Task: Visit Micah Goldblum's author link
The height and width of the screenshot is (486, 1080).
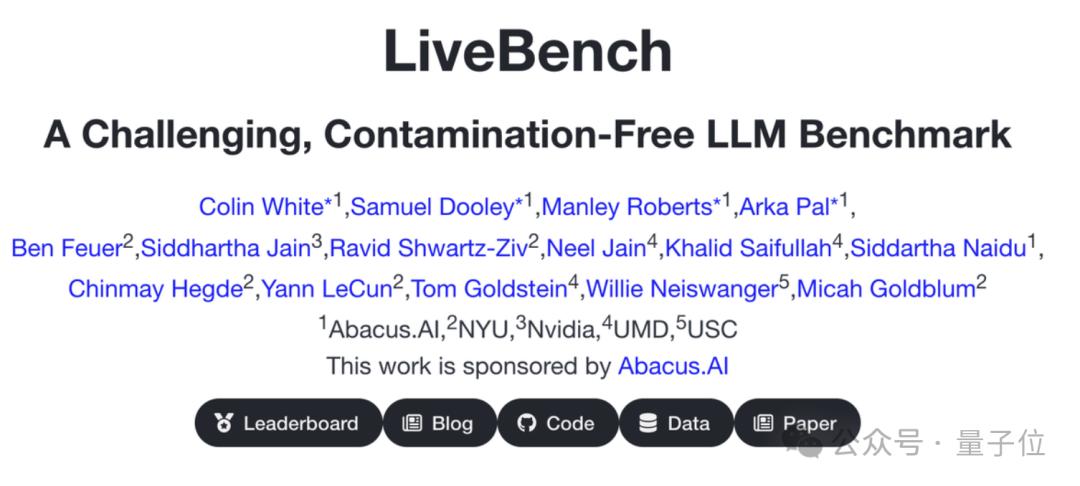Action: point(886,289)
